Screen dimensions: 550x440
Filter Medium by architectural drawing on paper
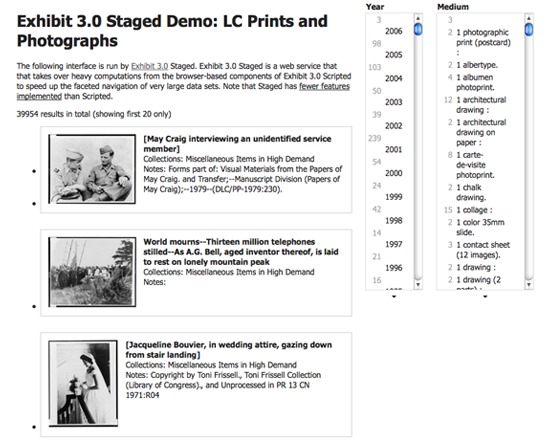click(481, 132)
